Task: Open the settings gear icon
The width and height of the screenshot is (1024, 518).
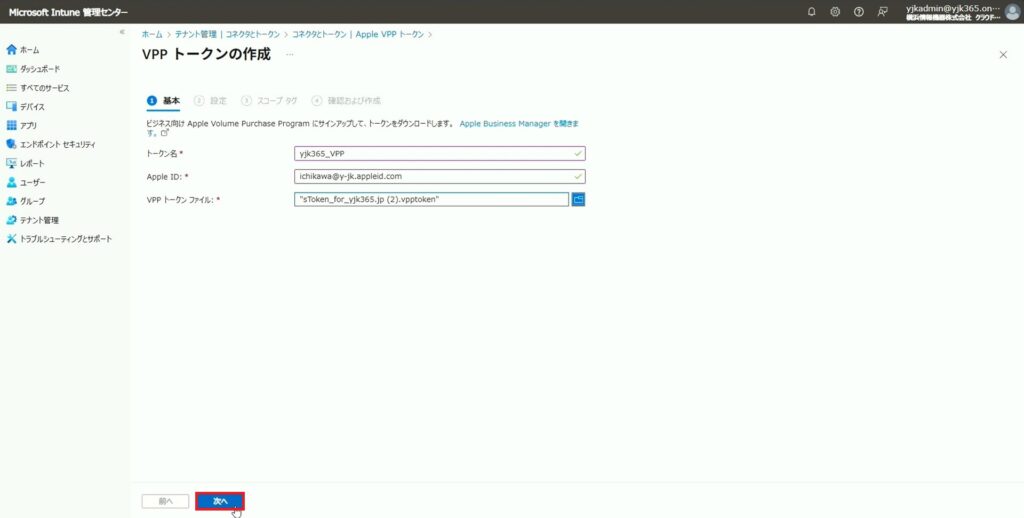Action: (835, 12)
